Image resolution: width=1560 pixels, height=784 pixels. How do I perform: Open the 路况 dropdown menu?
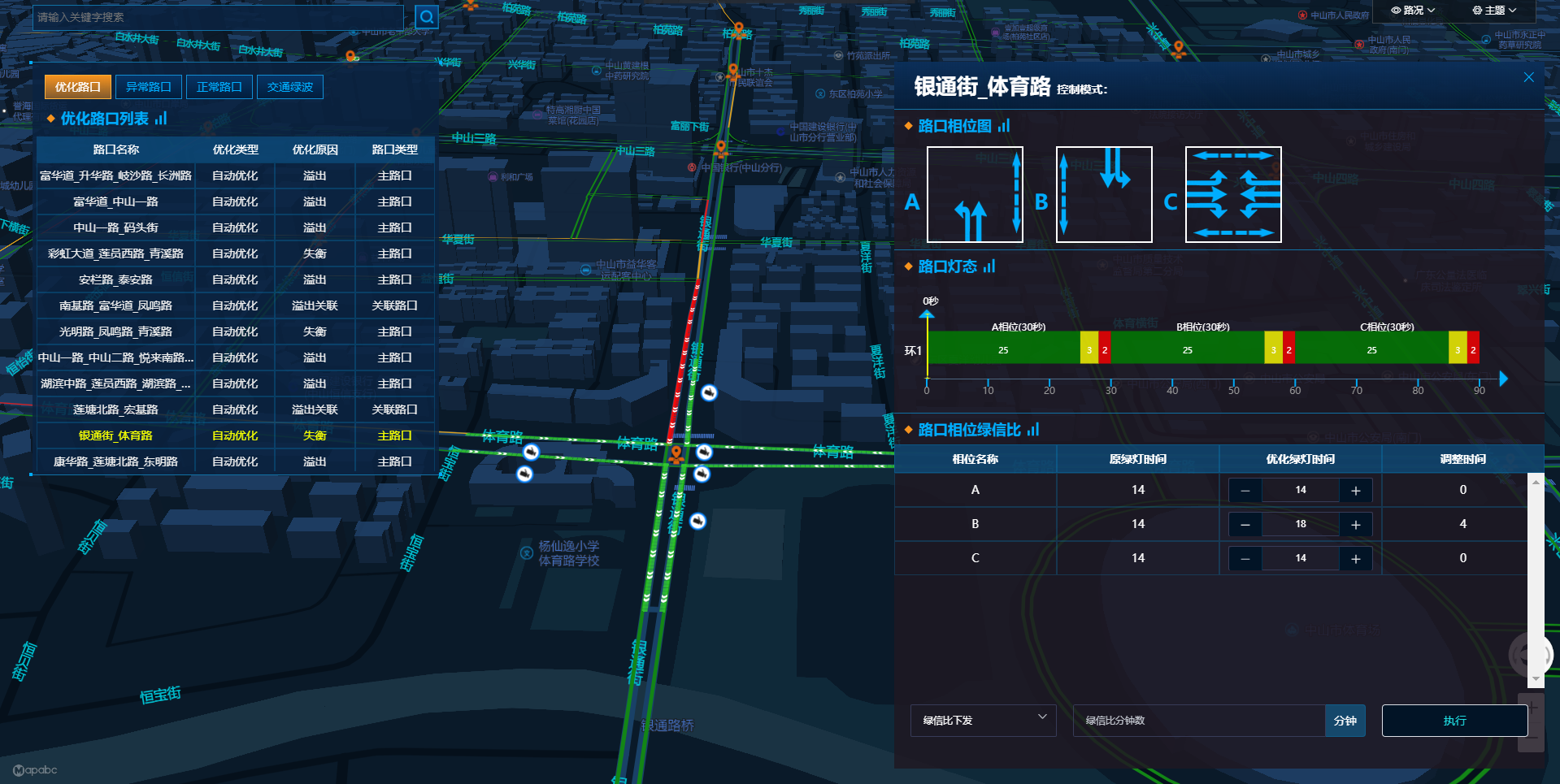pos(1413,11)
